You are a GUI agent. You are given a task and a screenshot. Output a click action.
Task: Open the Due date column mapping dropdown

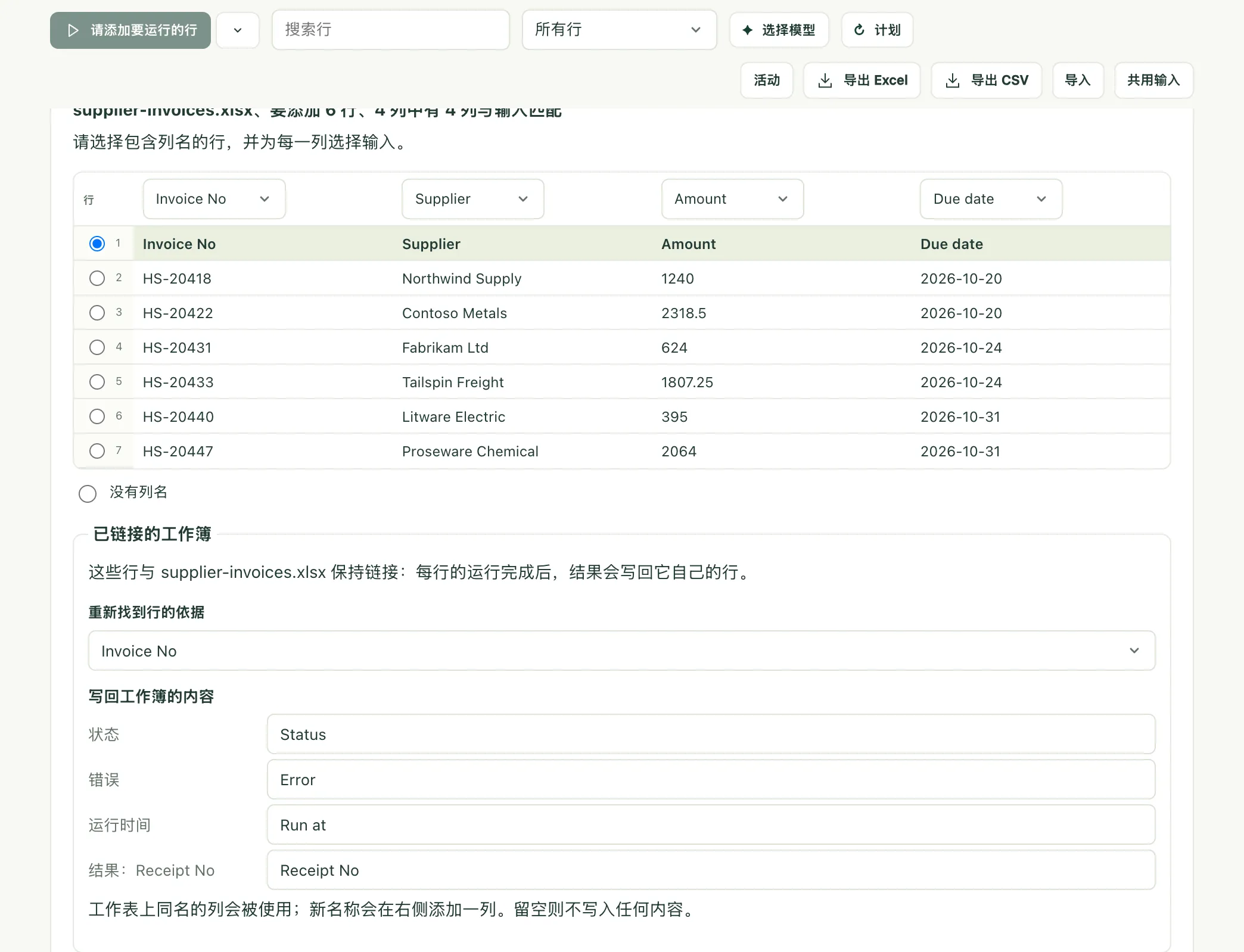[x=991, y=199]
